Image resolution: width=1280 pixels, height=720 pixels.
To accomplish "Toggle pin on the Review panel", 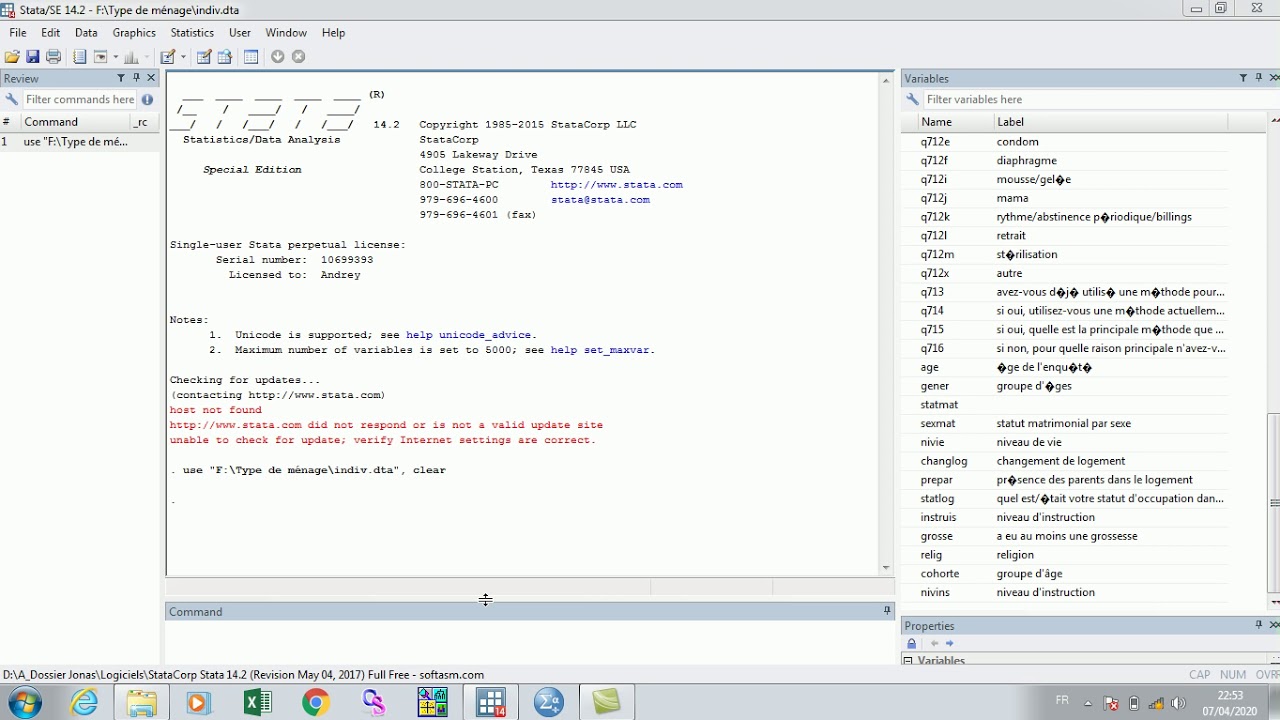I will 136,78.
